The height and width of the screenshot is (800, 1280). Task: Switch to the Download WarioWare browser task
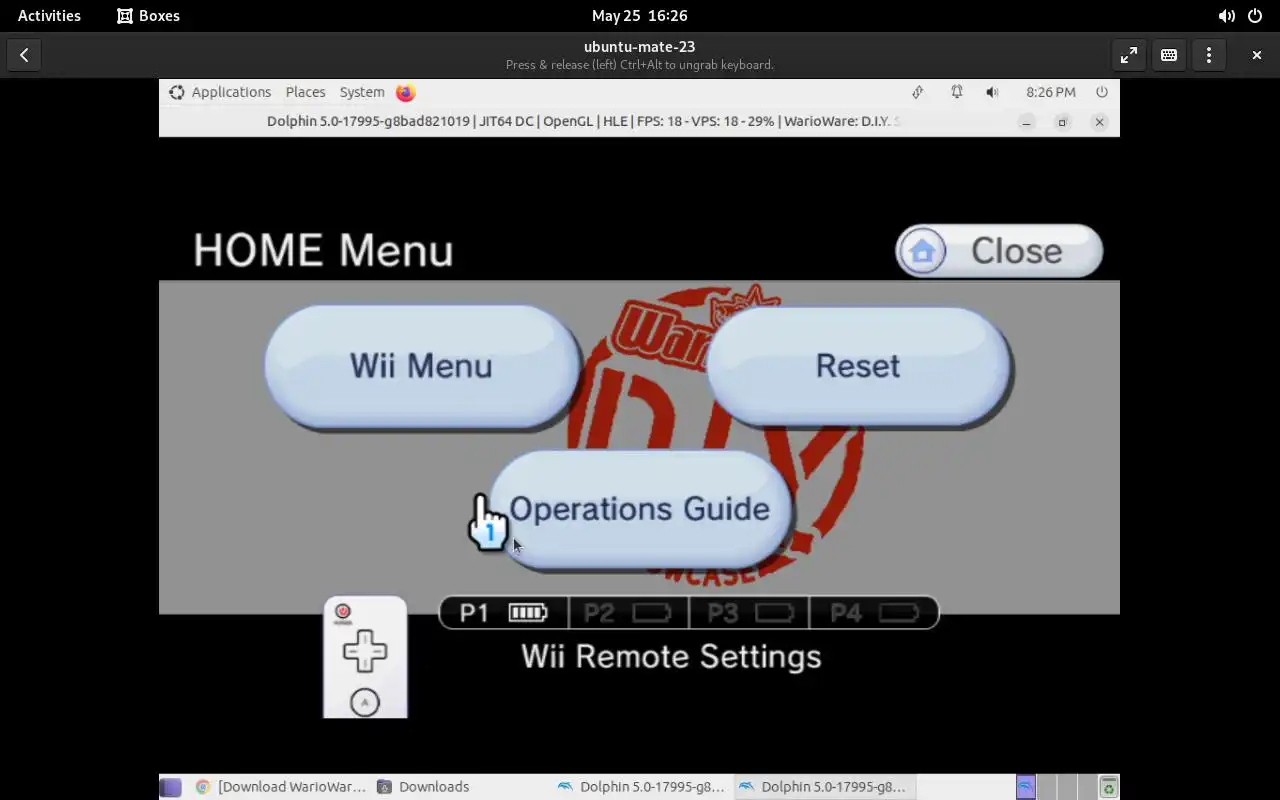pos(281,787)
